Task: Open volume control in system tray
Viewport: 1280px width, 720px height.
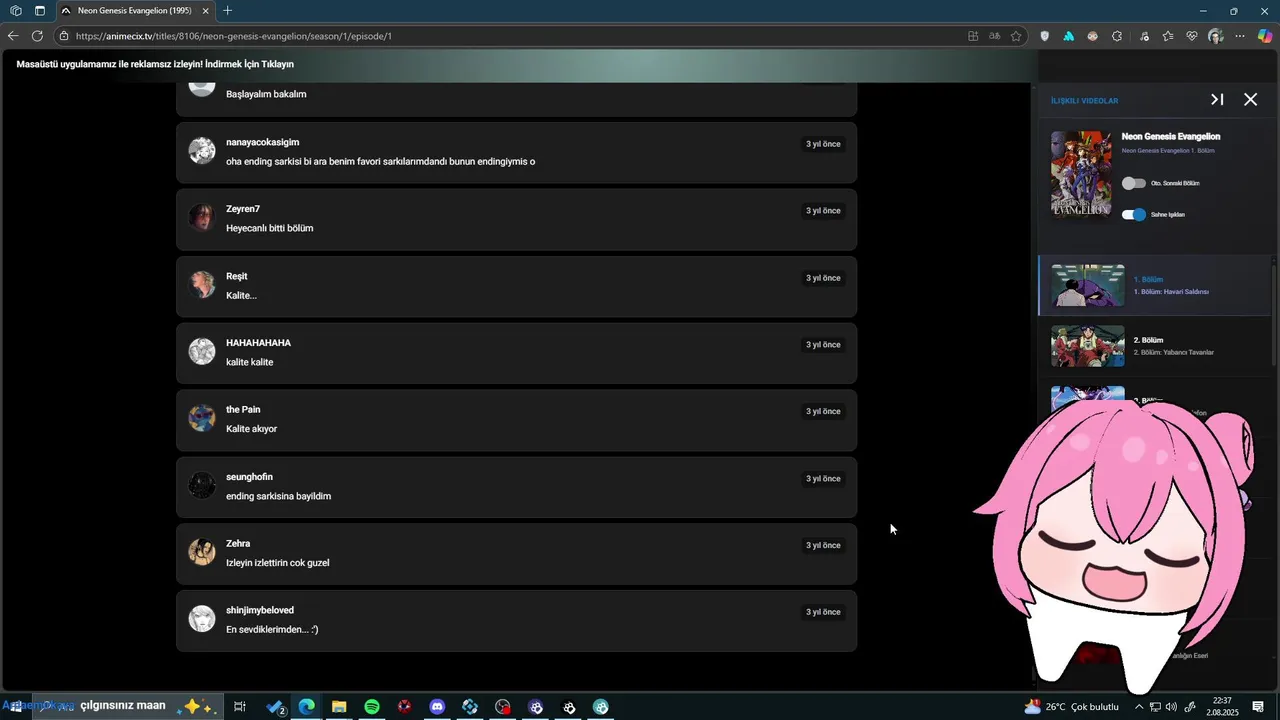Action: (x=1171, y=707)
